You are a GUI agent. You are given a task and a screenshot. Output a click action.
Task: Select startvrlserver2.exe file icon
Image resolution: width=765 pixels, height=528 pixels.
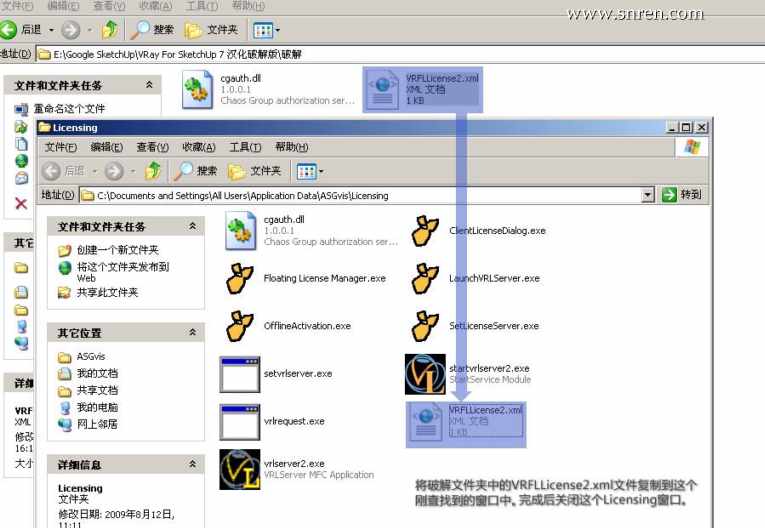point(425,374)
